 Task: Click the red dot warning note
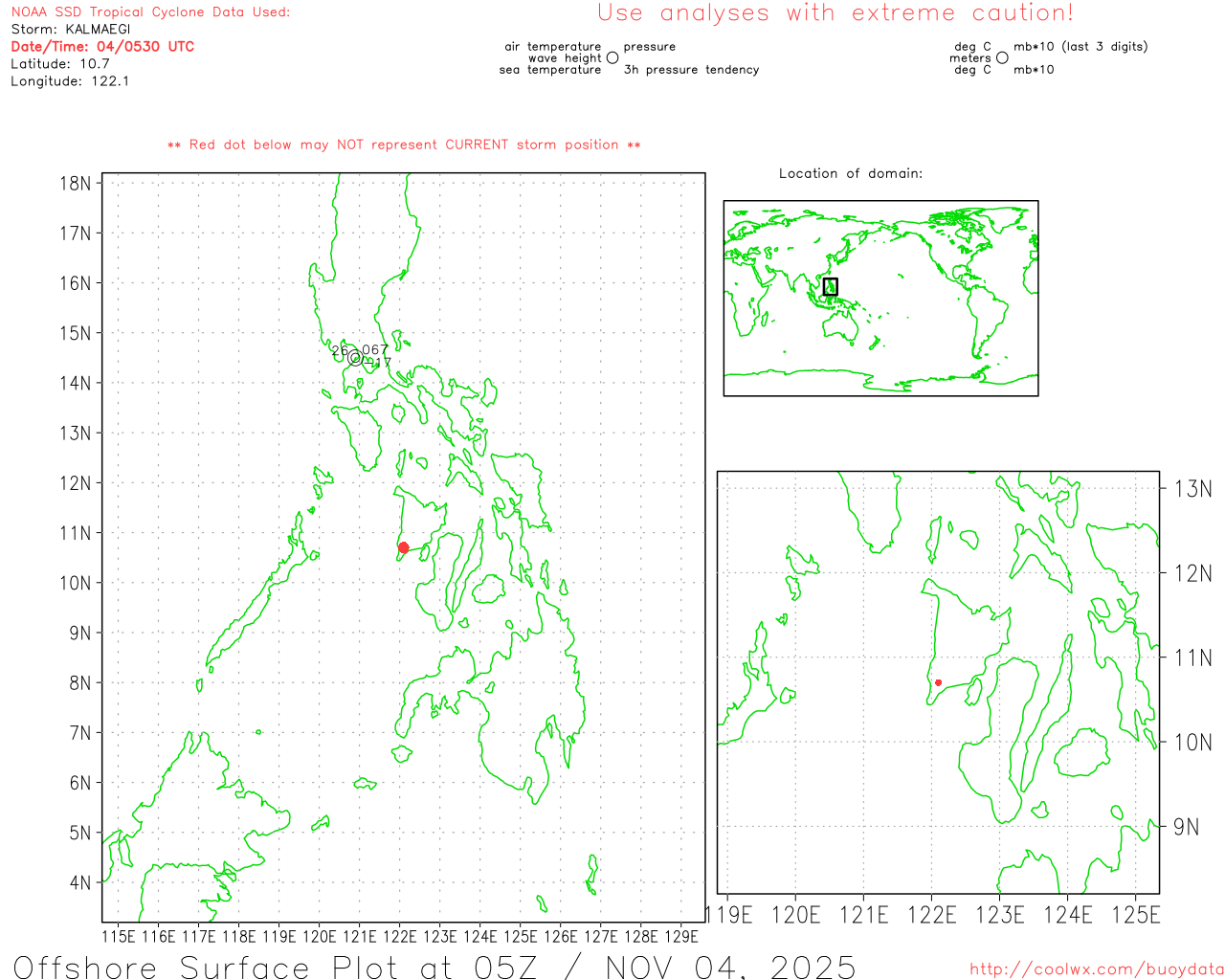point(404,145)
